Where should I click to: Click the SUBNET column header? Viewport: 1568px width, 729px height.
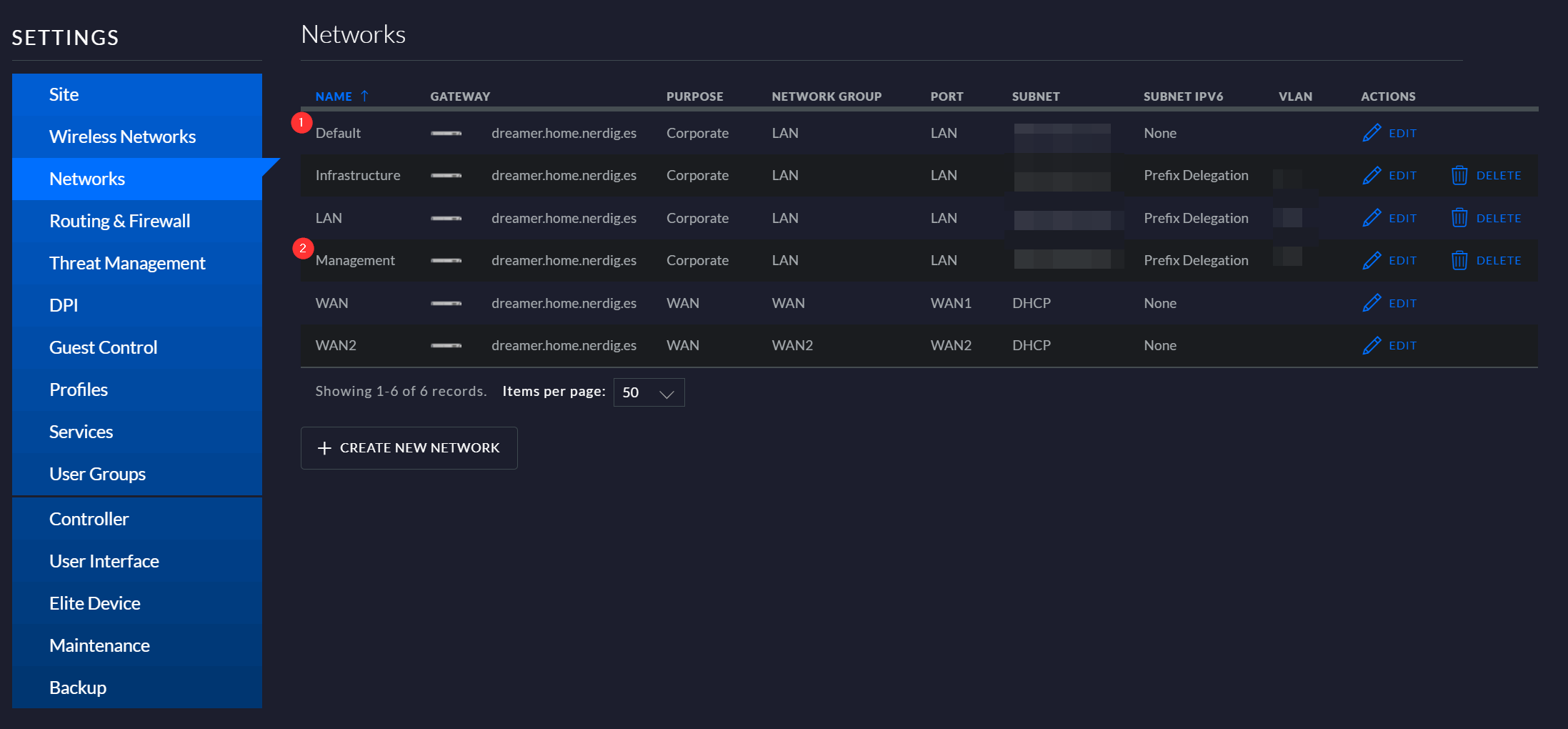(1035, 96)
